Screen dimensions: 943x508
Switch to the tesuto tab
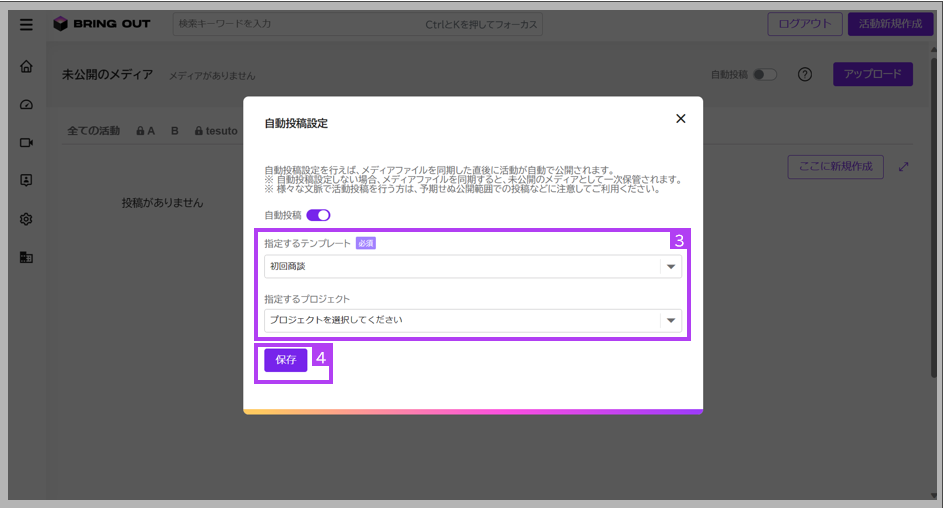tap(216, 130)
